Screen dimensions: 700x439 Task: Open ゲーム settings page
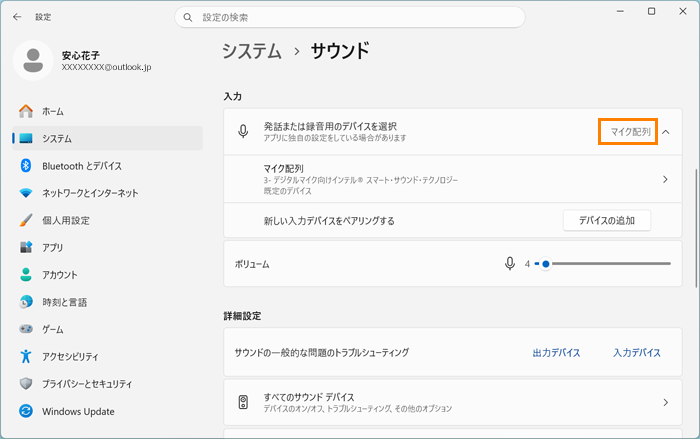(107, 329)
